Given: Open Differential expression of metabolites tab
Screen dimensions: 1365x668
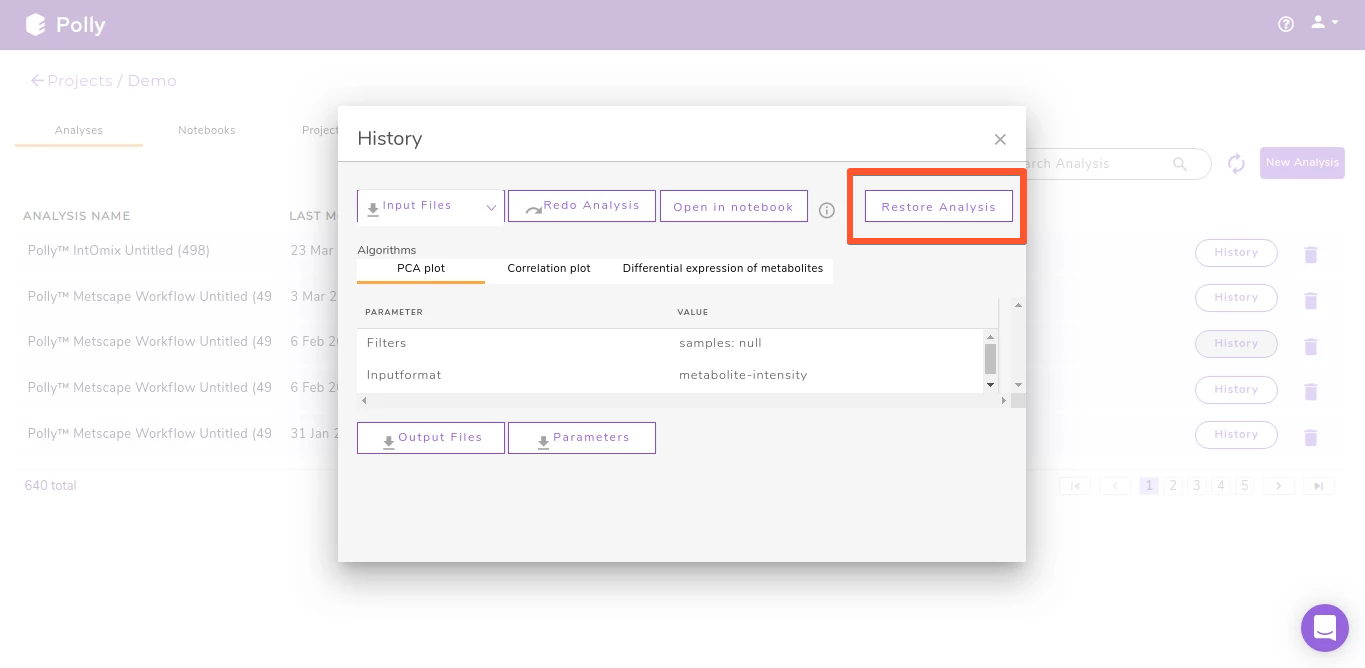Looking at the screenshot, I should coord(723,269).
